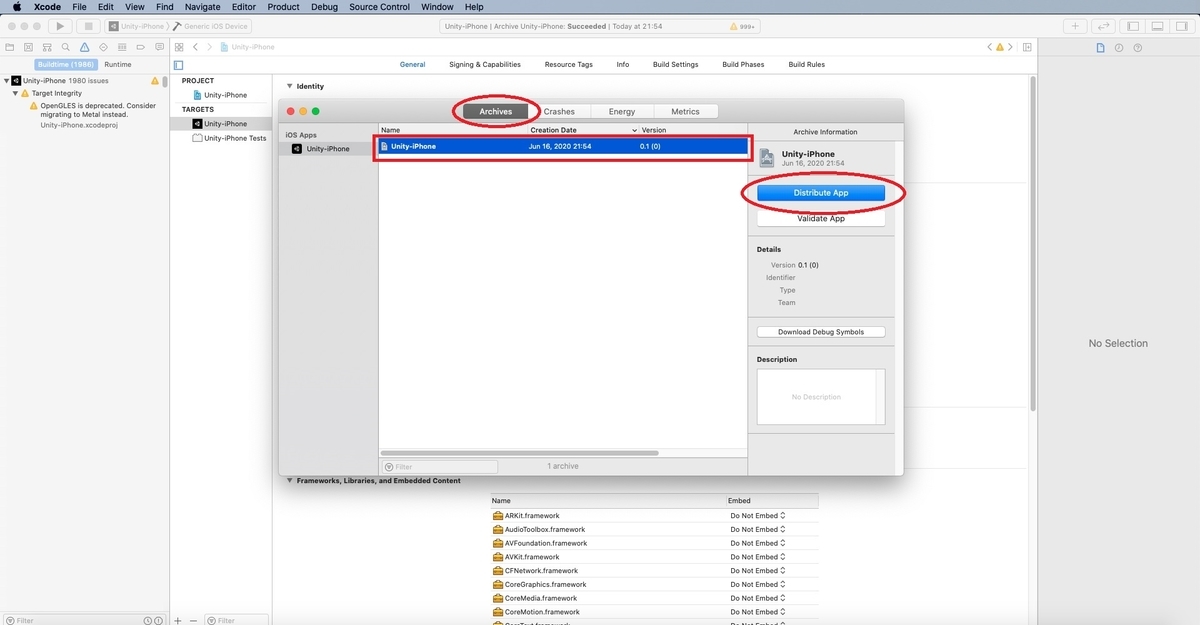Viewport: 1200px width, 625px height.
Task: Open Embed dropdown for CFNetwork.framework
Action: click(758, 571)
